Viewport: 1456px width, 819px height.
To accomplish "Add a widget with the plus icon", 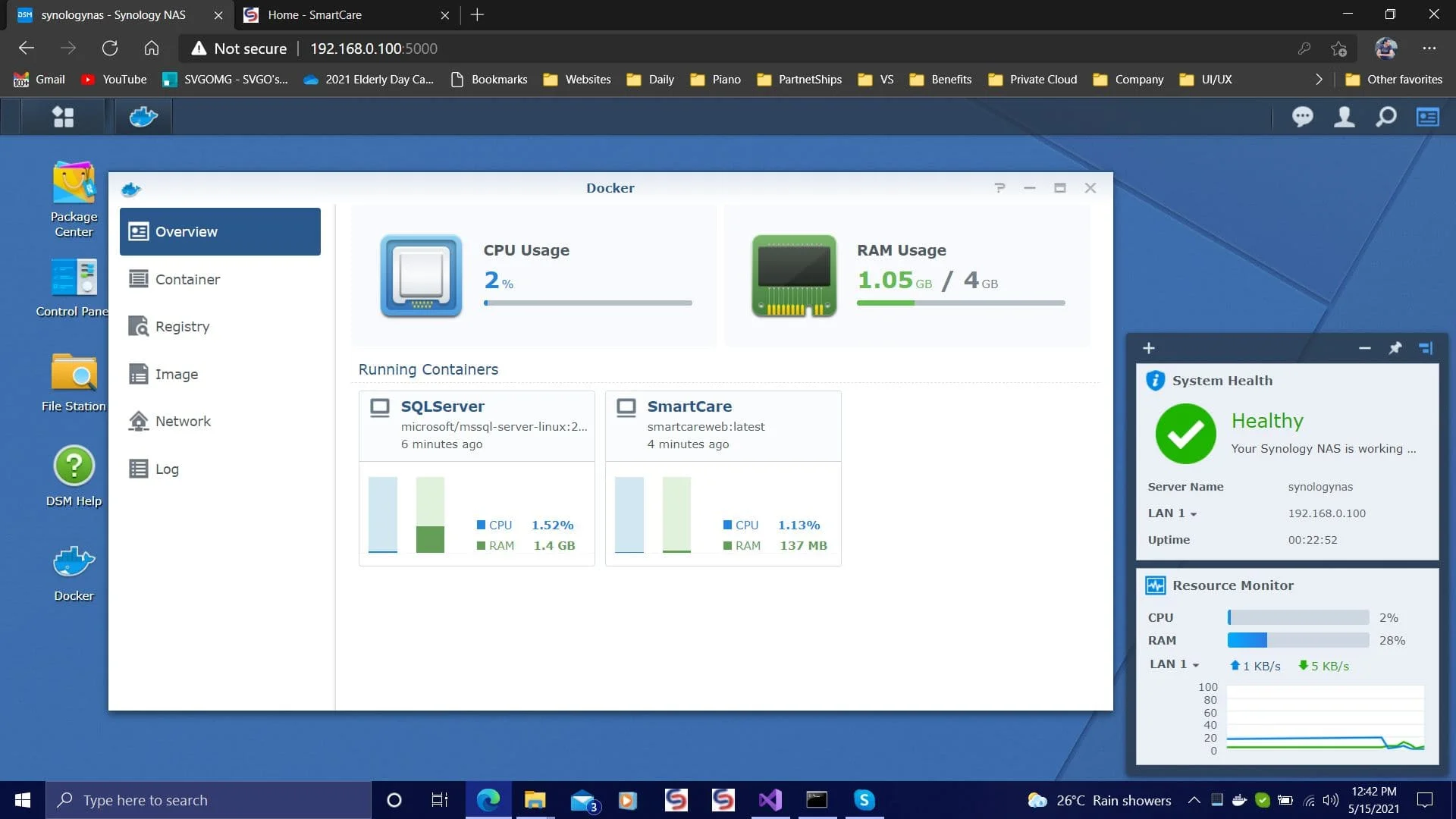I will point(1148,348).
